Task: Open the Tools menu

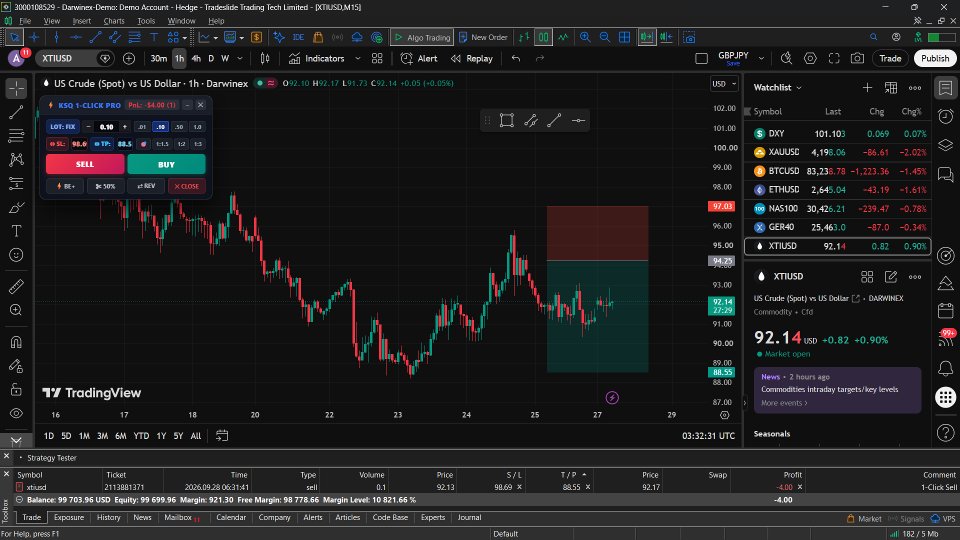Action: pyautogui.click(x=146, y=21)
